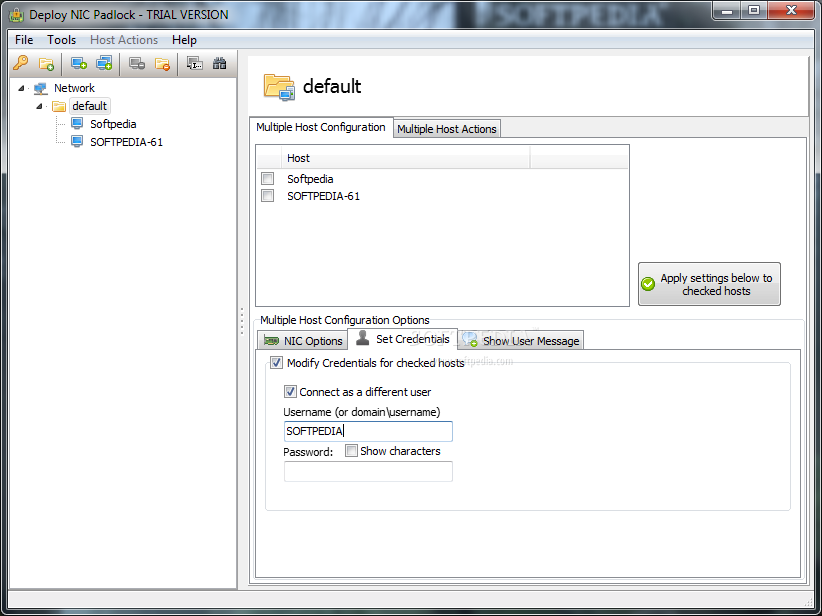Select the default folder label in tree

coord(90,106)
